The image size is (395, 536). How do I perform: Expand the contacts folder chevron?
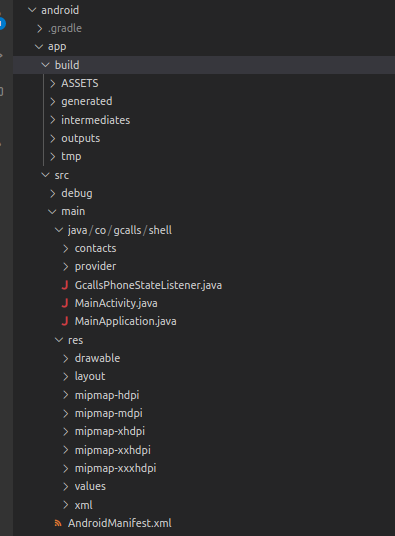(x=66, y=249)
